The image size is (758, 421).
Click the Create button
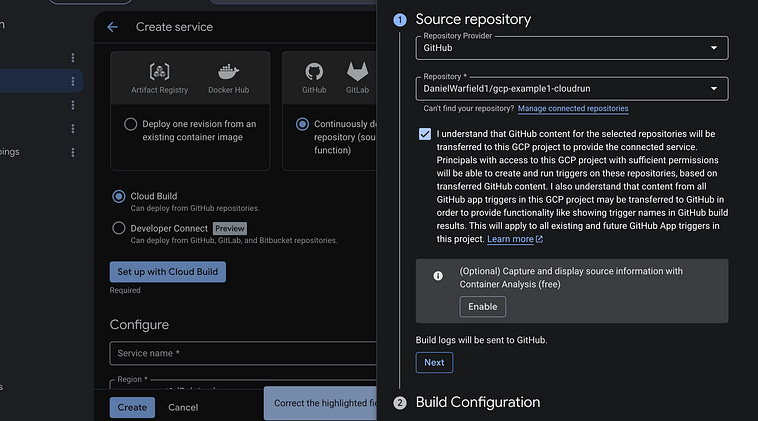[132, 407]
